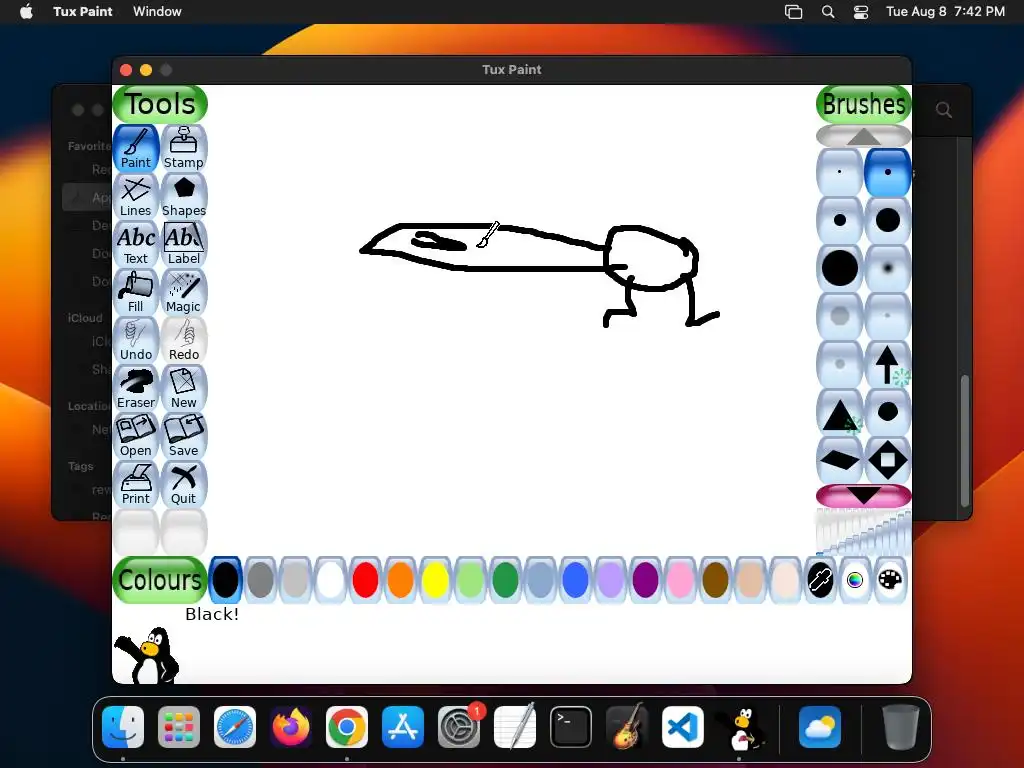Choose the black parallelogram brush

pyautogui.click(x=840, y=460)
